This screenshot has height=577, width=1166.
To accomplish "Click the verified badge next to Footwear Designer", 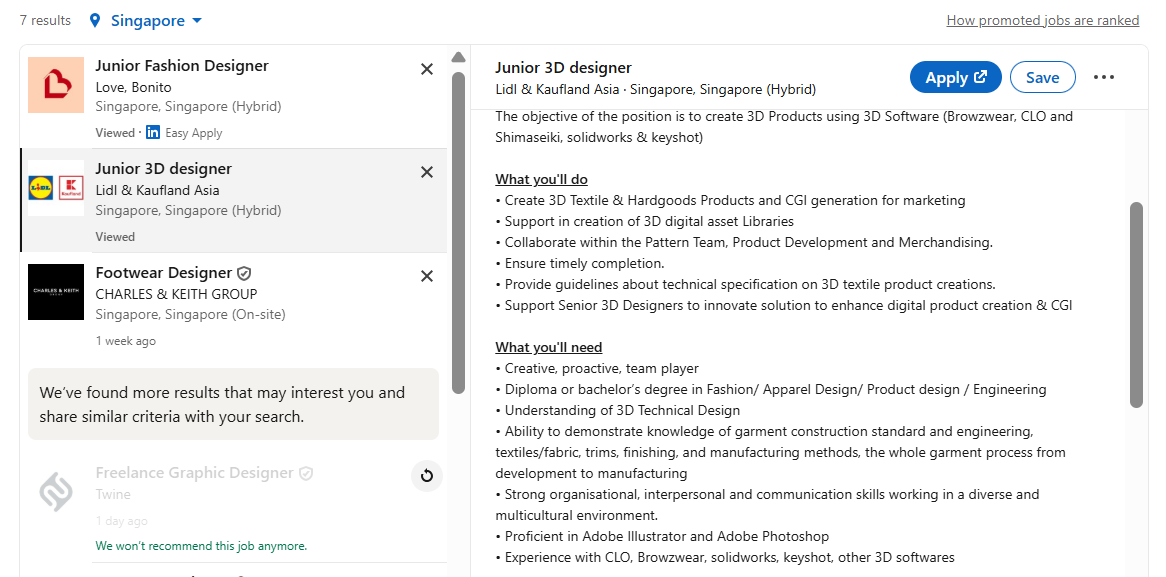I will 243,272.
